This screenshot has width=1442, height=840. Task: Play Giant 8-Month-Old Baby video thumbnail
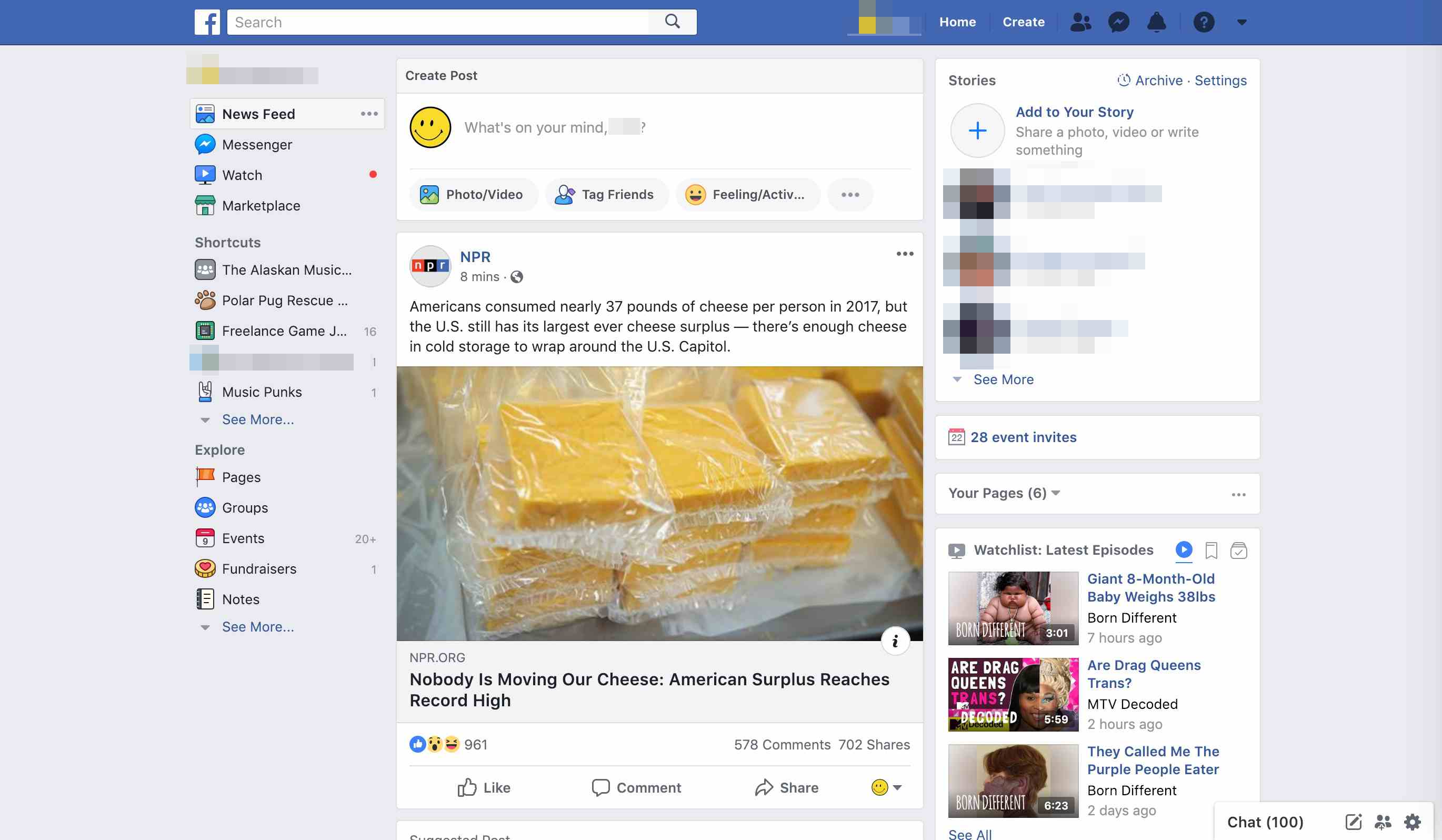1013,608
